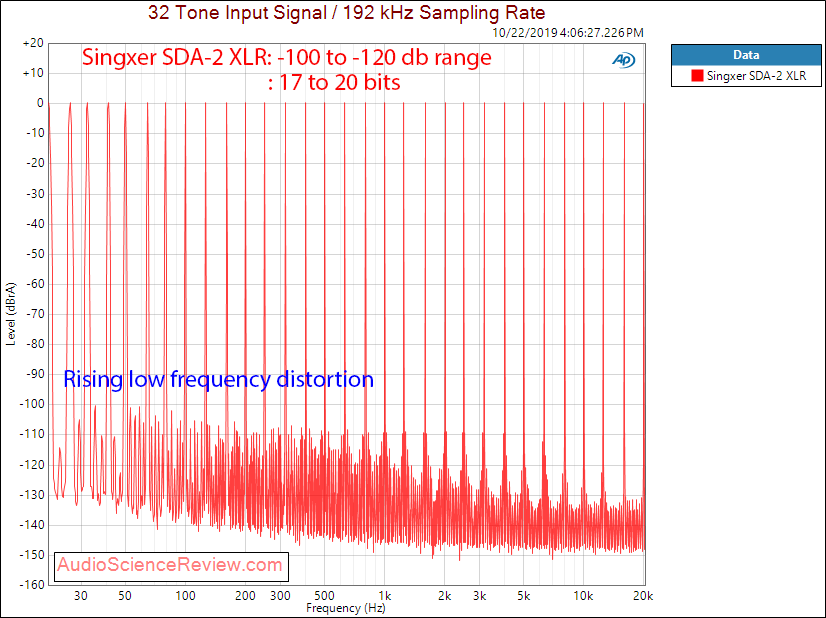Click the "-120" y-axis tick label
The image size is (826, 618).
[x=32, y=465]
